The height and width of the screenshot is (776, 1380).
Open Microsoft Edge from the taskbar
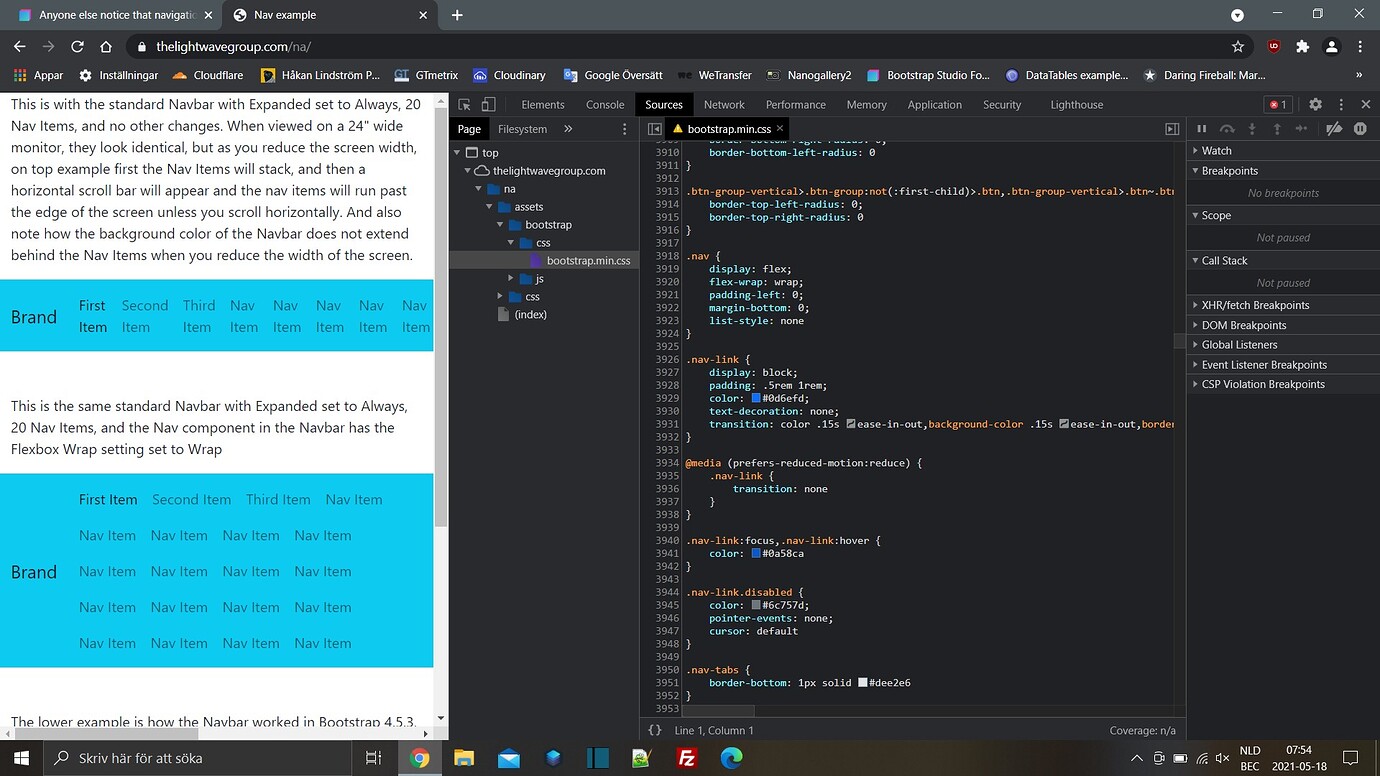point(731,758)
